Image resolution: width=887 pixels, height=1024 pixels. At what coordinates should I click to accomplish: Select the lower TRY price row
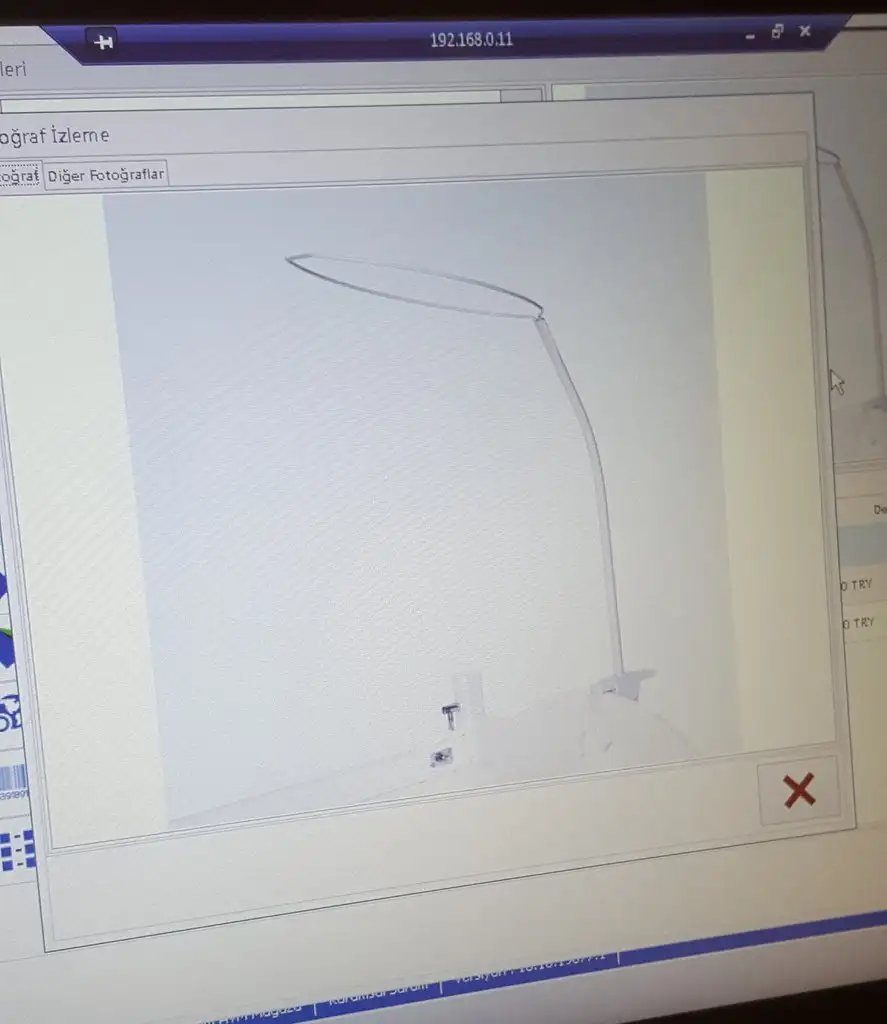863,622
